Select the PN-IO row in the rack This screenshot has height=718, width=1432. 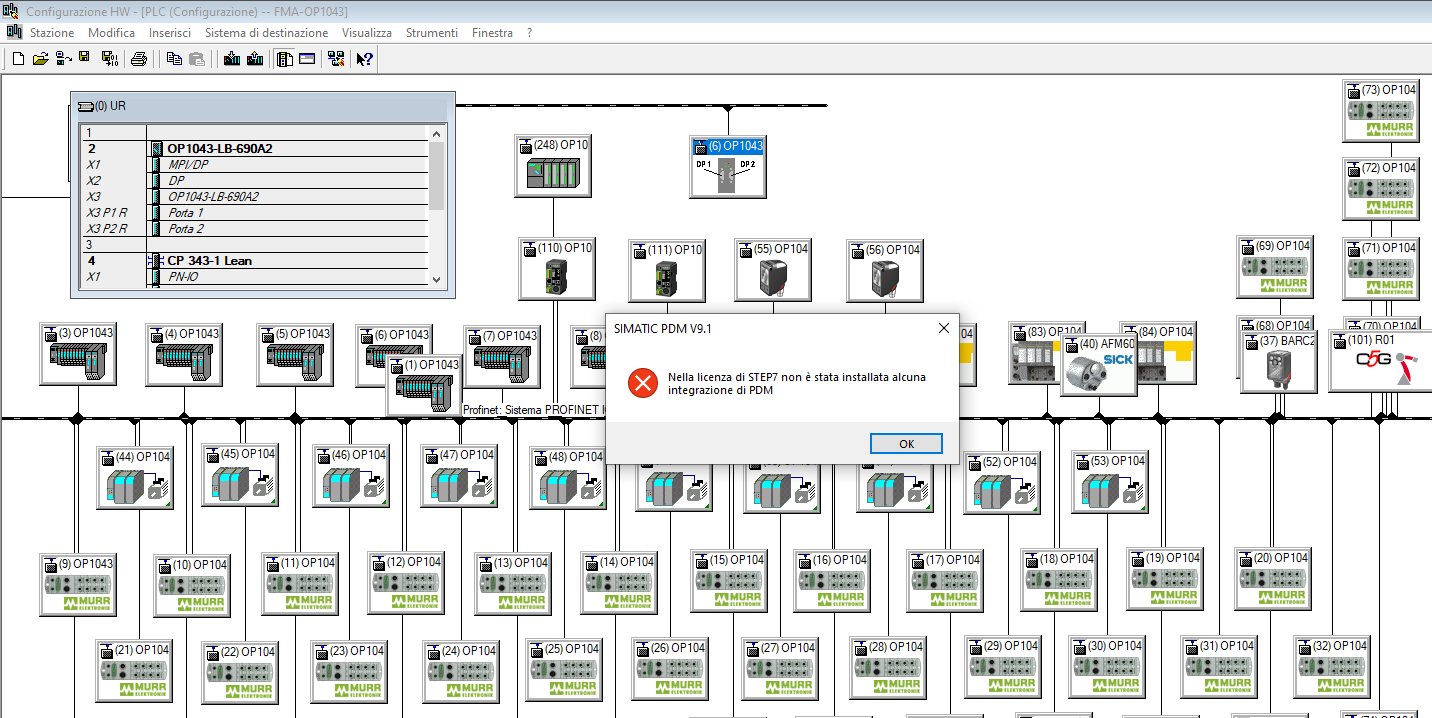point(254,277)
